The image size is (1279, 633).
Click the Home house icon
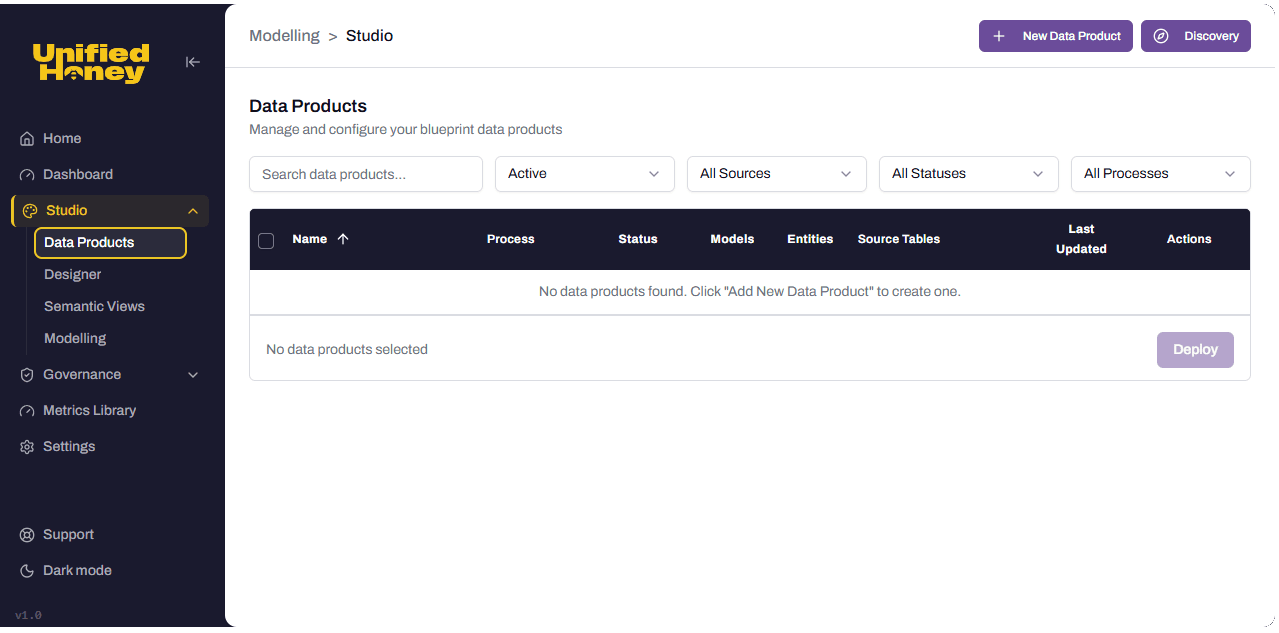pos(27,139)
